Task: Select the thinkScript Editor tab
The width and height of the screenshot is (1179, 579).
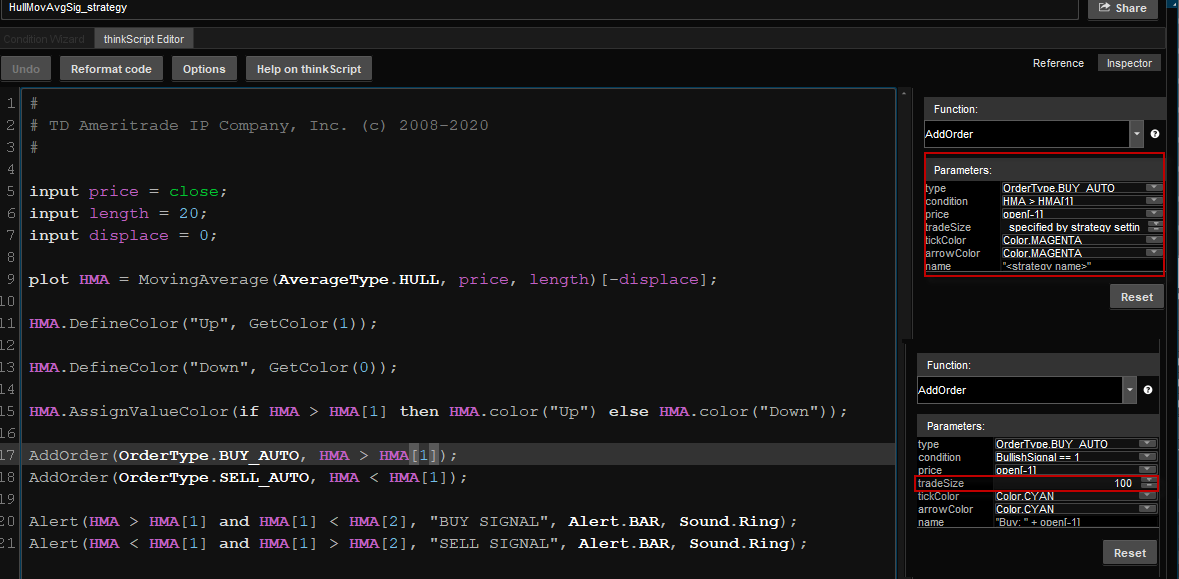Action: coord(144,39)
